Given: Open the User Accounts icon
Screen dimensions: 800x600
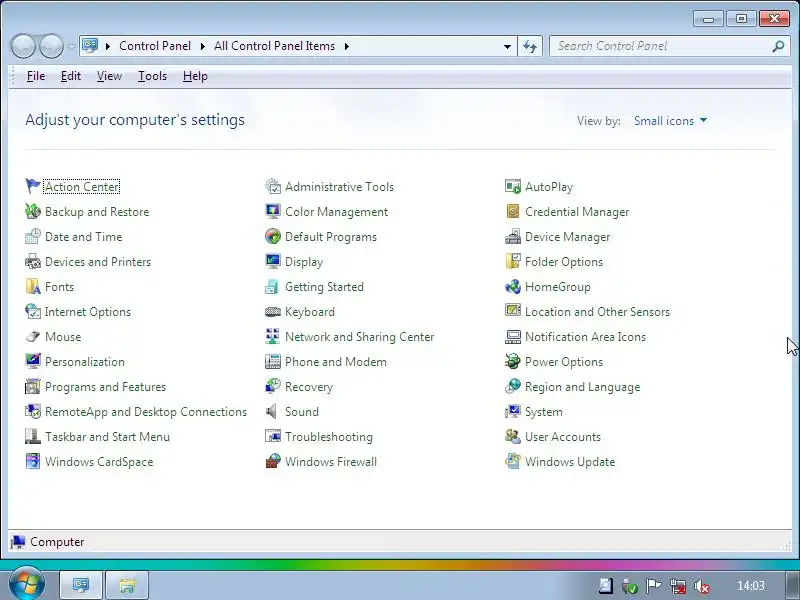Looking at the screenshot, I should pyautogui.click(x=513, y=437).
